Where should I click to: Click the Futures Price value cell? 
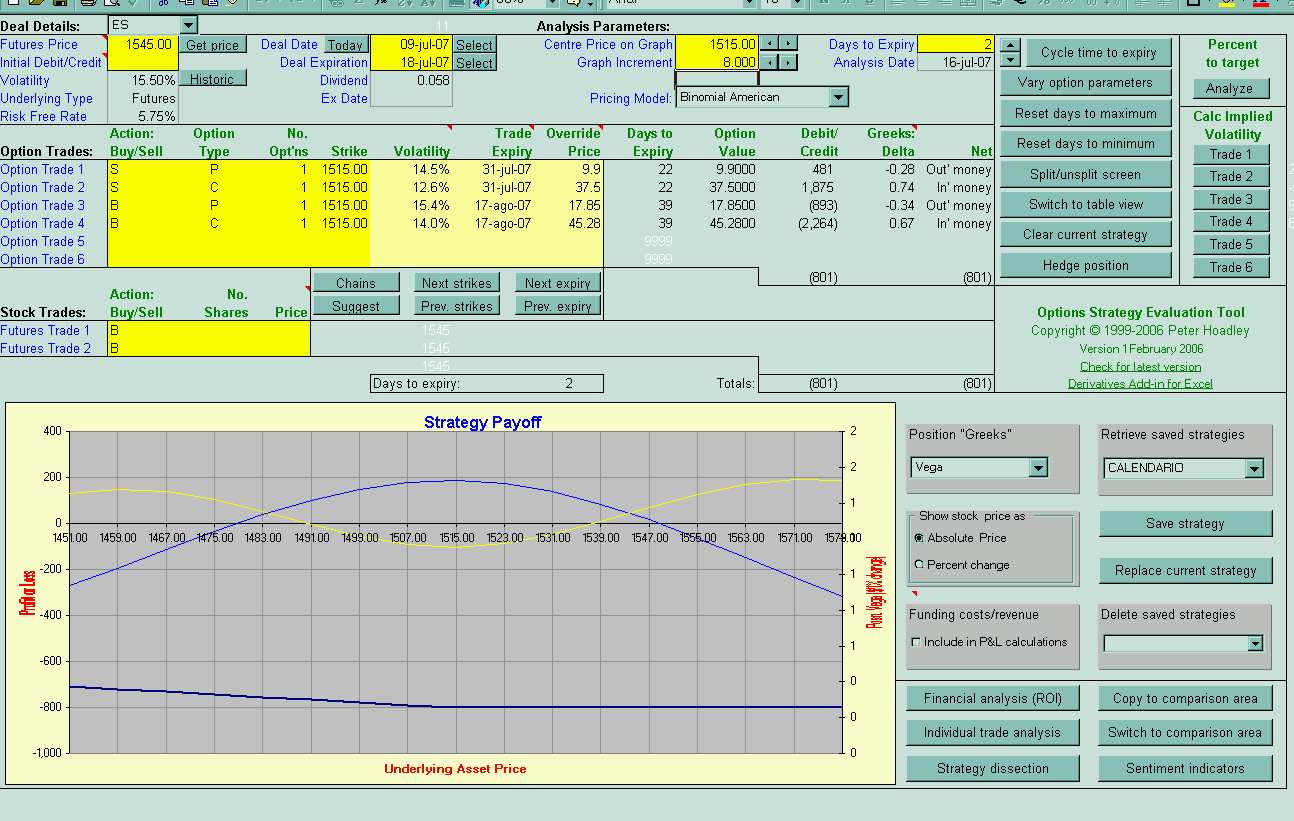[142, 45]
